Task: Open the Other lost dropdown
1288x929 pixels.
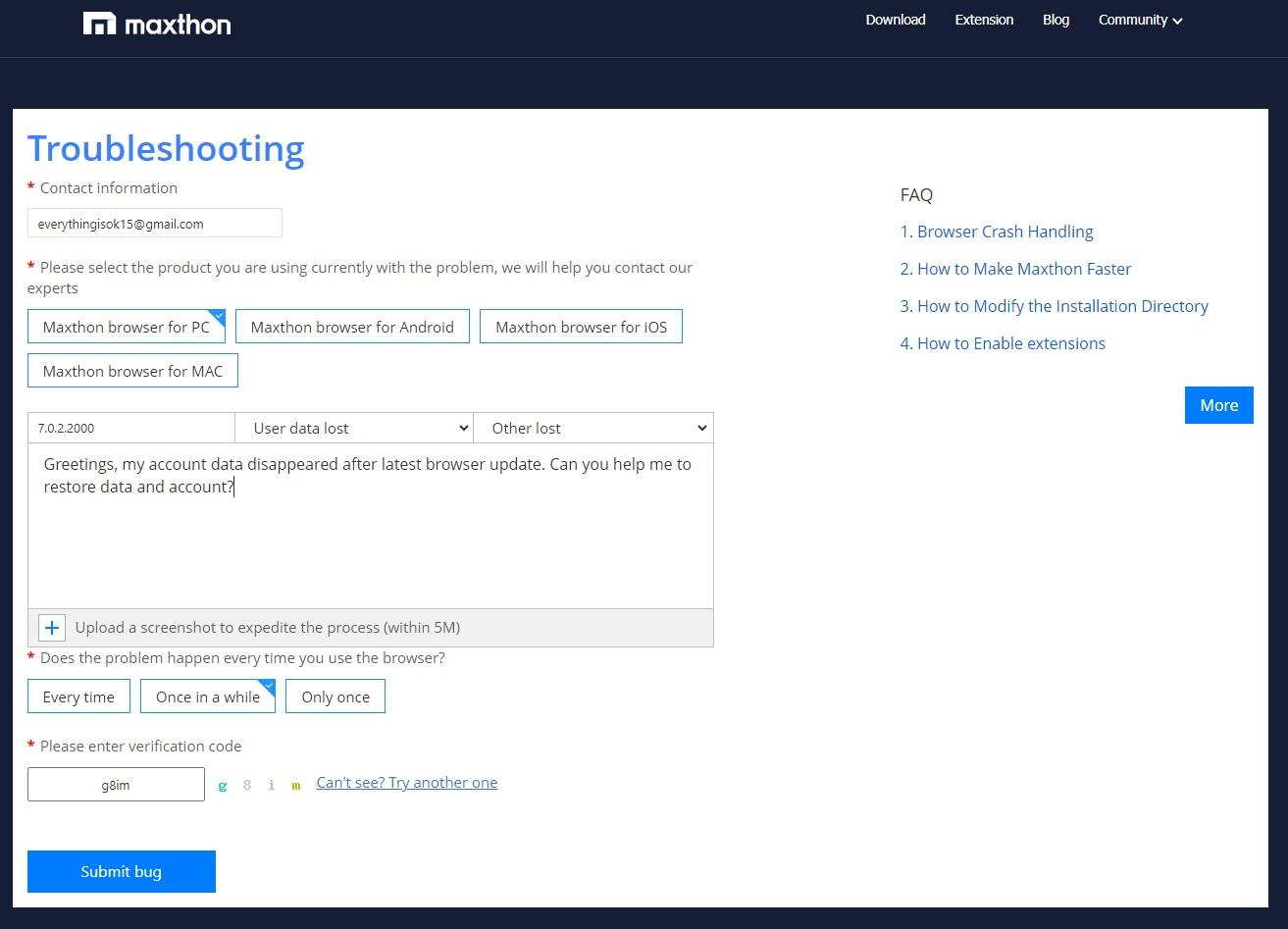Action: click(593, 428)
